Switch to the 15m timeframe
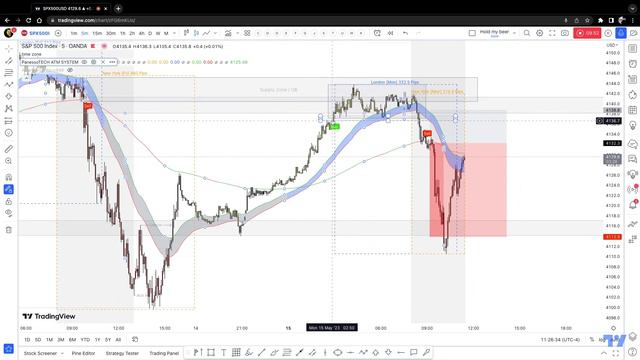Screen dimensions: 640x360 click(x=97, y=33)
